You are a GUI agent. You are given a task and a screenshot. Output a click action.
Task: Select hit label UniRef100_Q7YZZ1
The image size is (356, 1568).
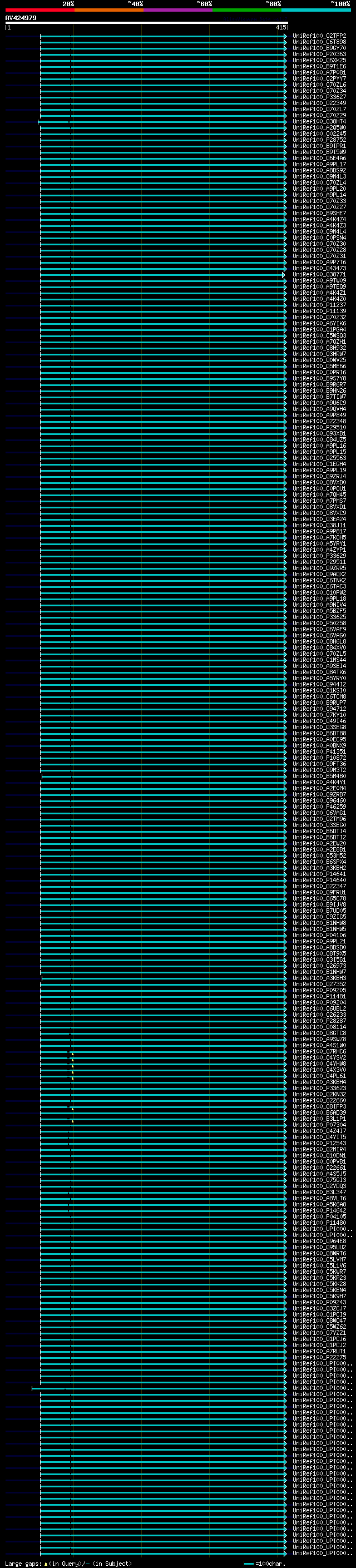319,1333
